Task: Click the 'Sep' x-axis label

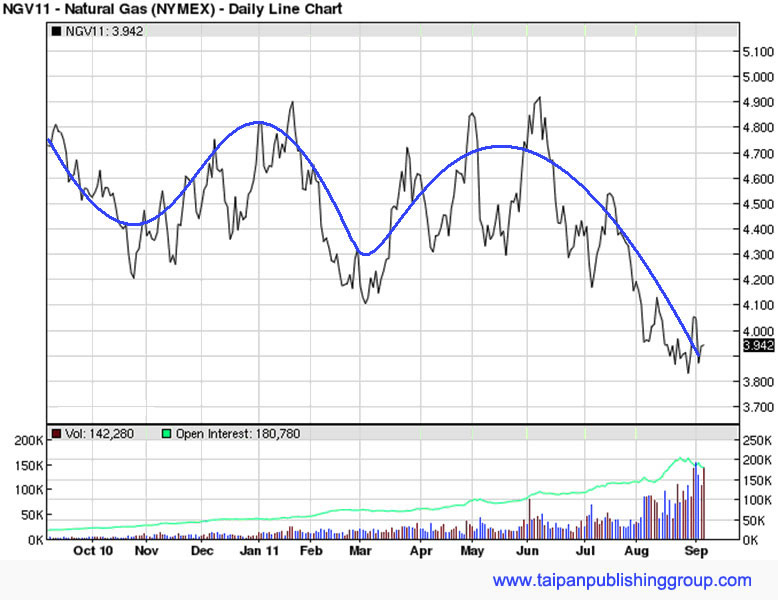Action: click(x=696, y=551)
